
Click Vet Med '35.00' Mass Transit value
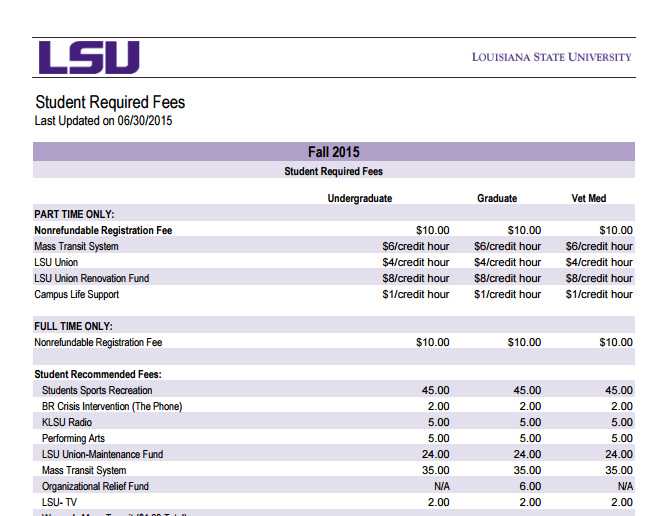[x=619, y=470]
